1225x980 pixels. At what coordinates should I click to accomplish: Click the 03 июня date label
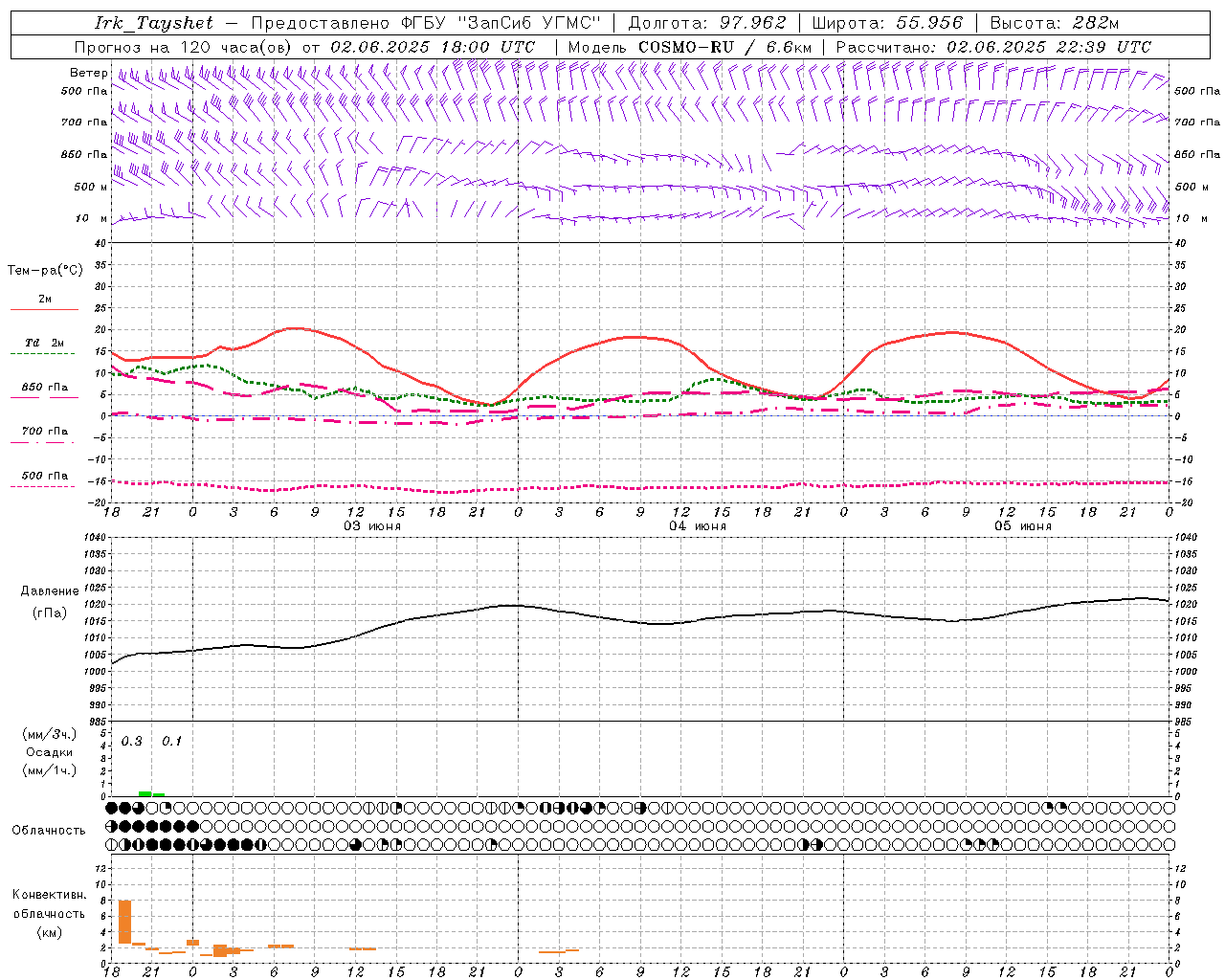point(372,526)
